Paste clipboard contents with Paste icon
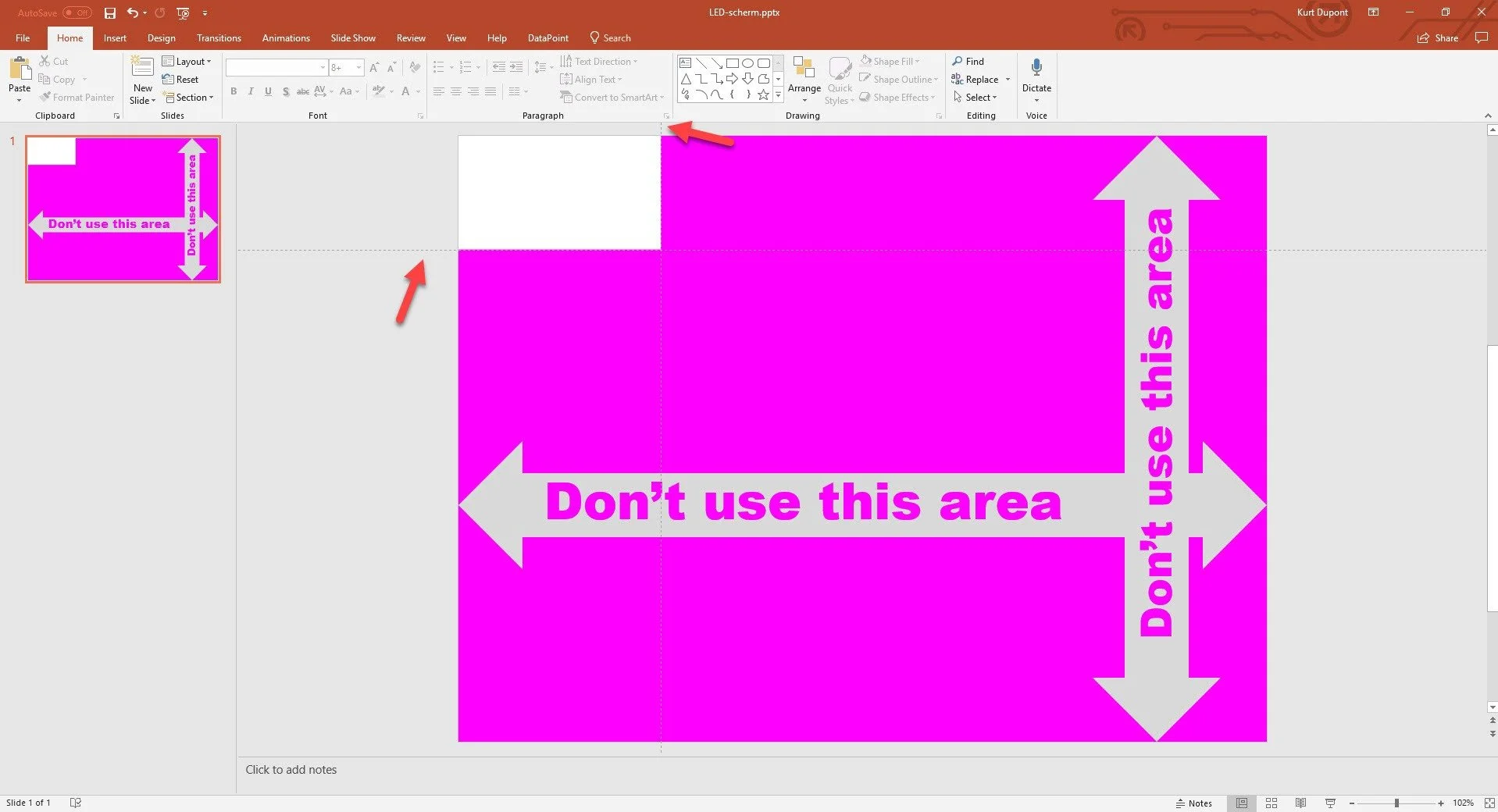This screenshot has width=1498, height=812. pos(20,68)
